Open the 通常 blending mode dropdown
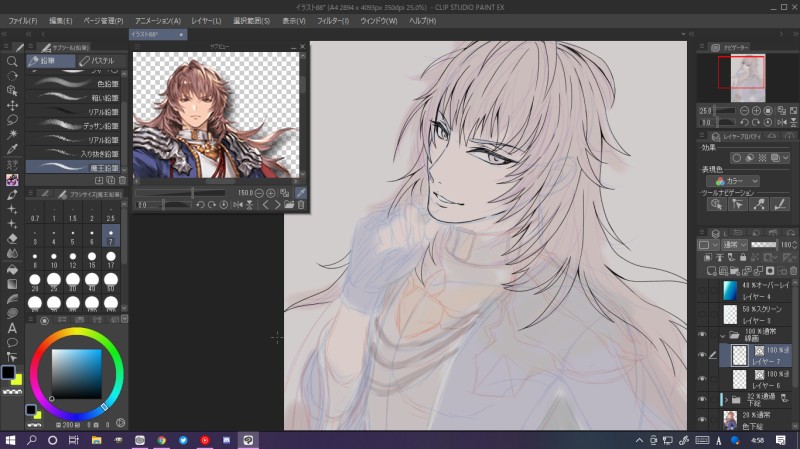 tap(734, 245)
